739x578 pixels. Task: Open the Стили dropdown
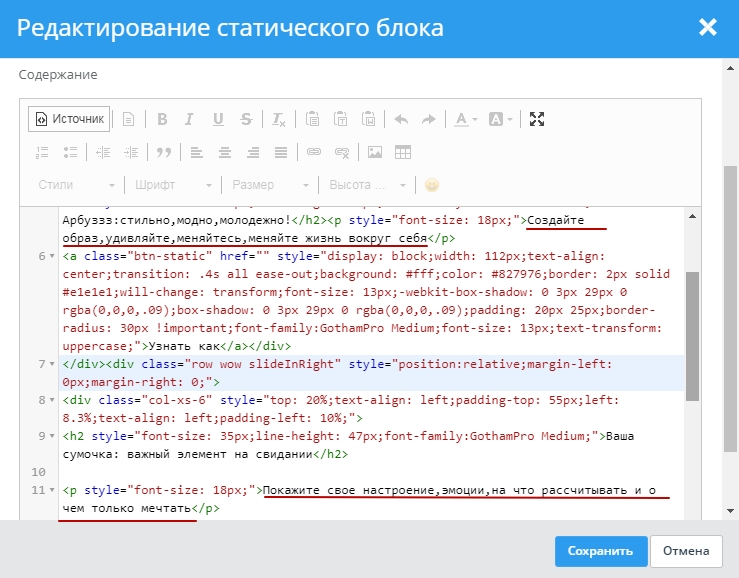(76, 185)
